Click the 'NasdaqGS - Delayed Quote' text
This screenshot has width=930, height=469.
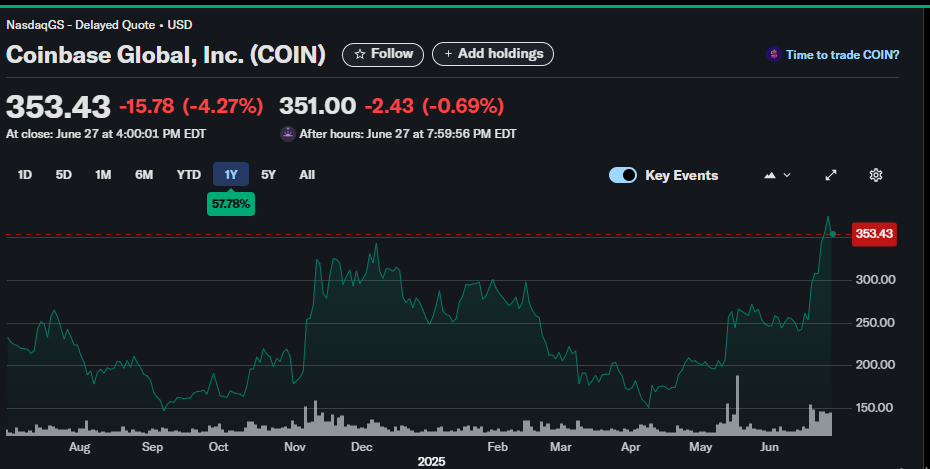[81, 25]
